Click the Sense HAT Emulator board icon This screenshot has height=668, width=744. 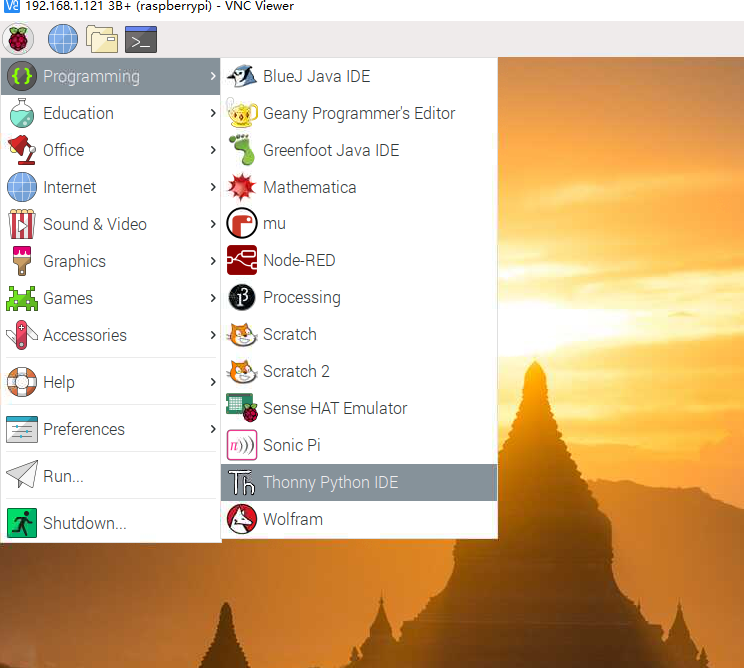pyautogui.click(x=242, y=408)
